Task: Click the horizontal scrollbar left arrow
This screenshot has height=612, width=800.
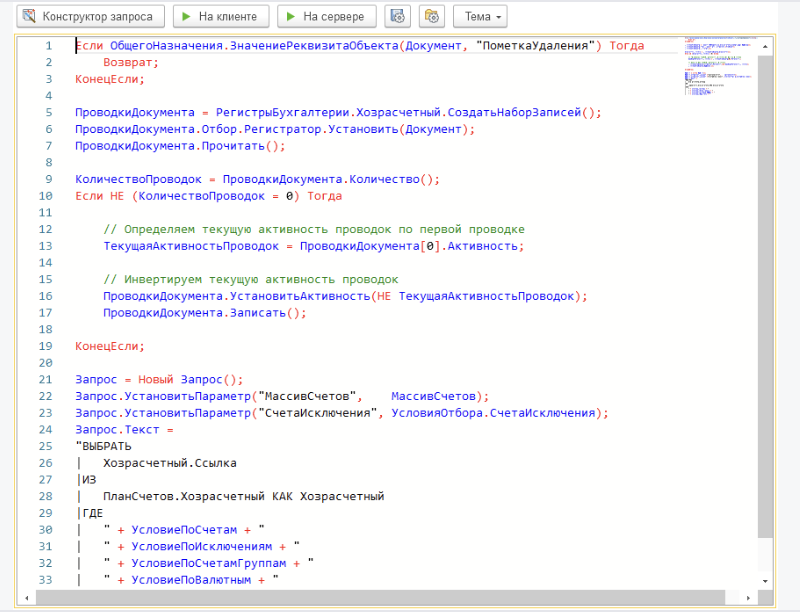Action: 27,598
